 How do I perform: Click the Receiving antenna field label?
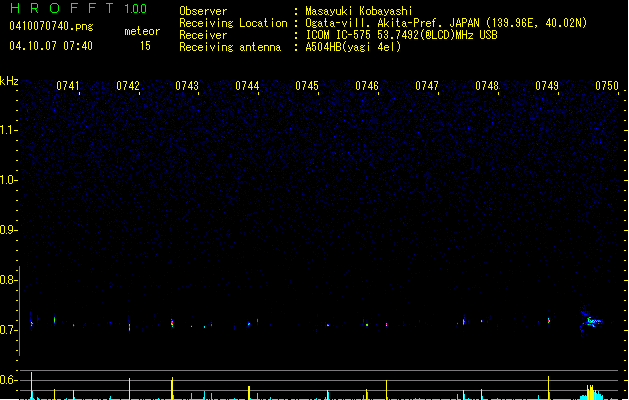230,47
